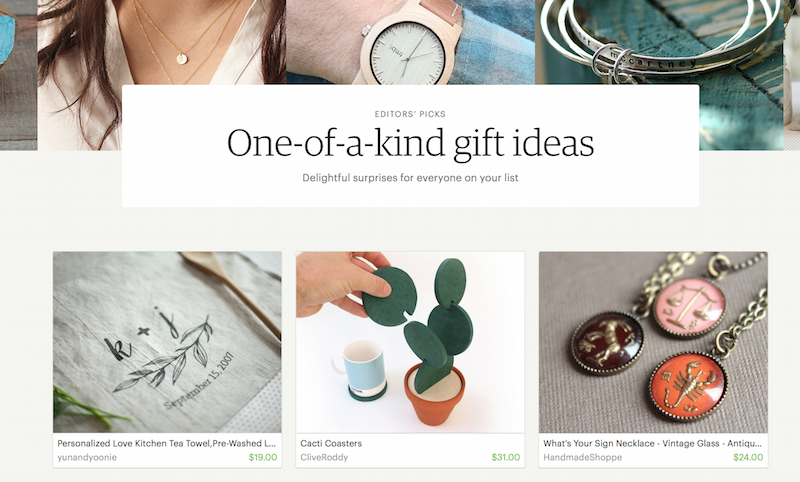Viewport: 800px width, 482px height.
Task: Select the partial turquoise banner image at left
Action: coord(18,75)
